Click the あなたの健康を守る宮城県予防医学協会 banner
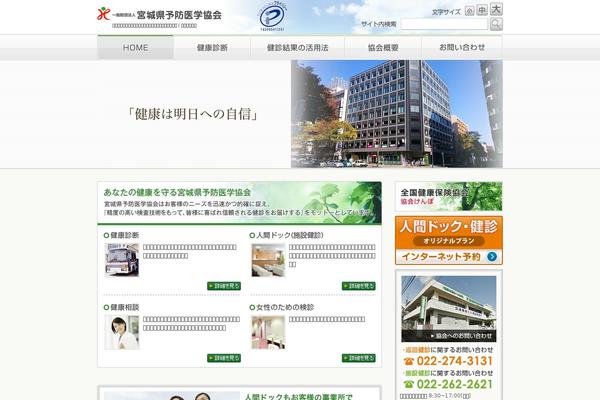Viewport: 600px width, 400px height. pos(240,203)
